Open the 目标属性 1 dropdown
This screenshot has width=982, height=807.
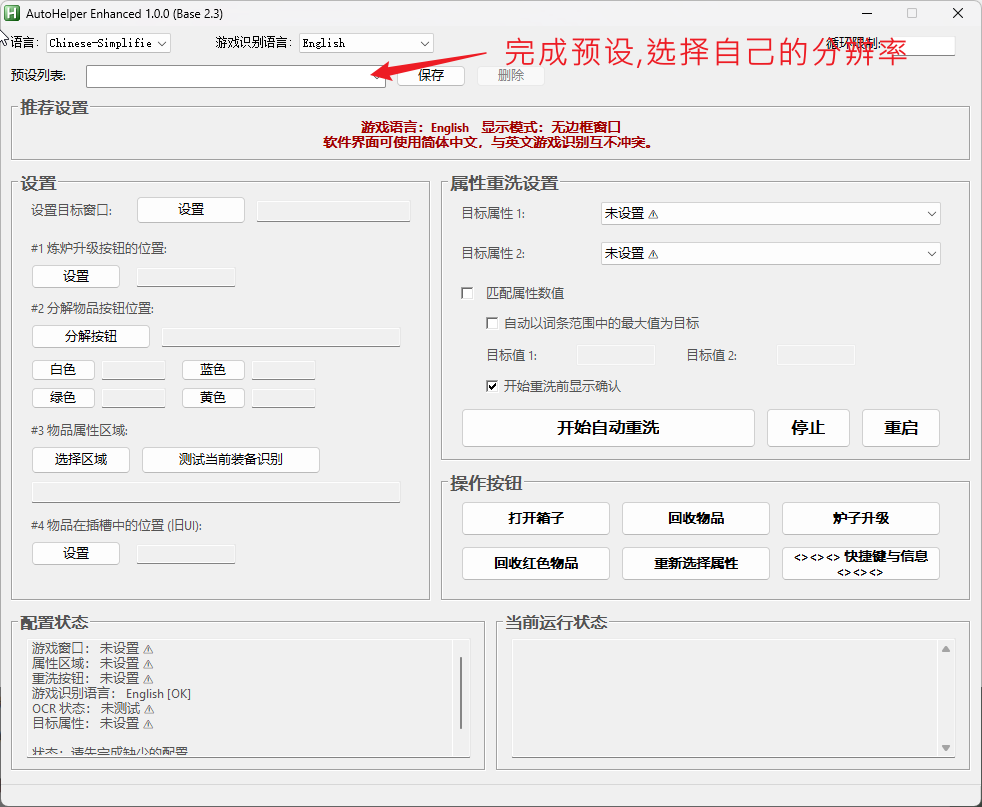click(770, 213)
